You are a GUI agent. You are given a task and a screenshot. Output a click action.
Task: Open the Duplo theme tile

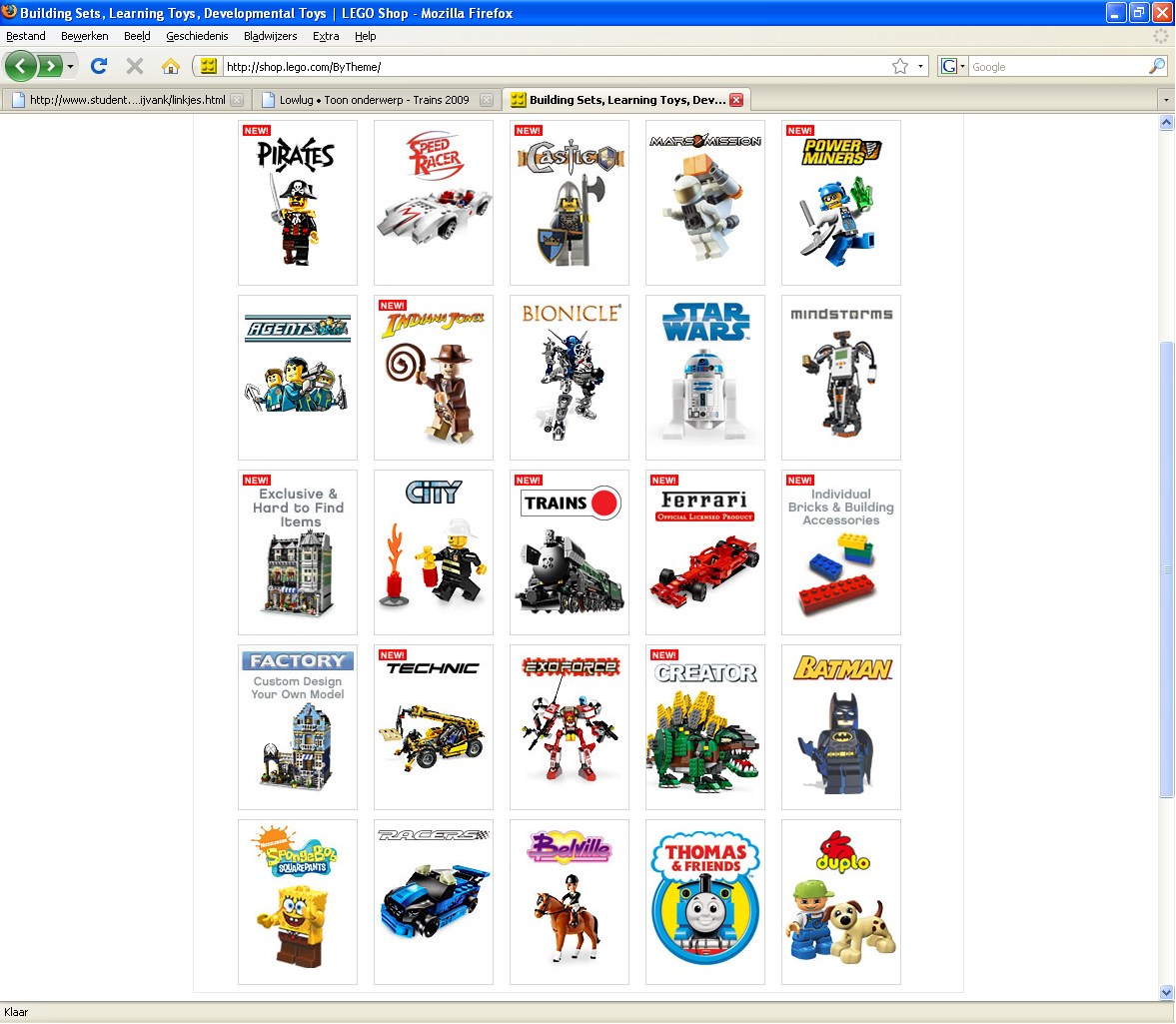coord(840,901)
